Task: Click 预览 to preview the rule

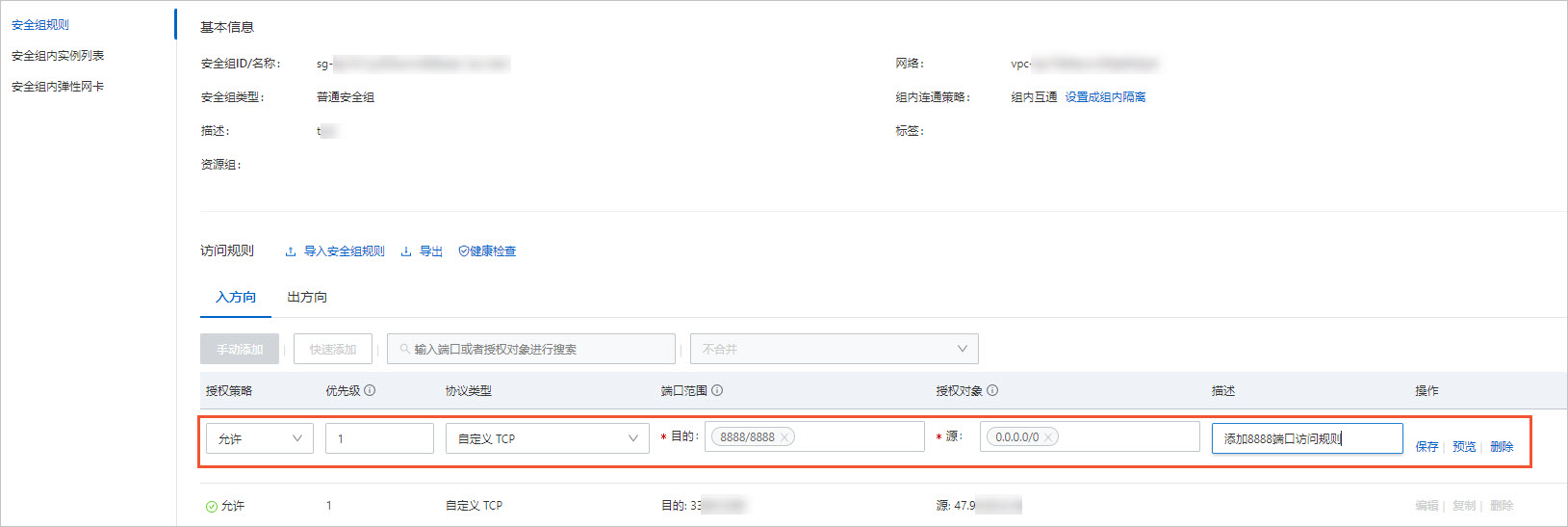Action: [1464, 447]
